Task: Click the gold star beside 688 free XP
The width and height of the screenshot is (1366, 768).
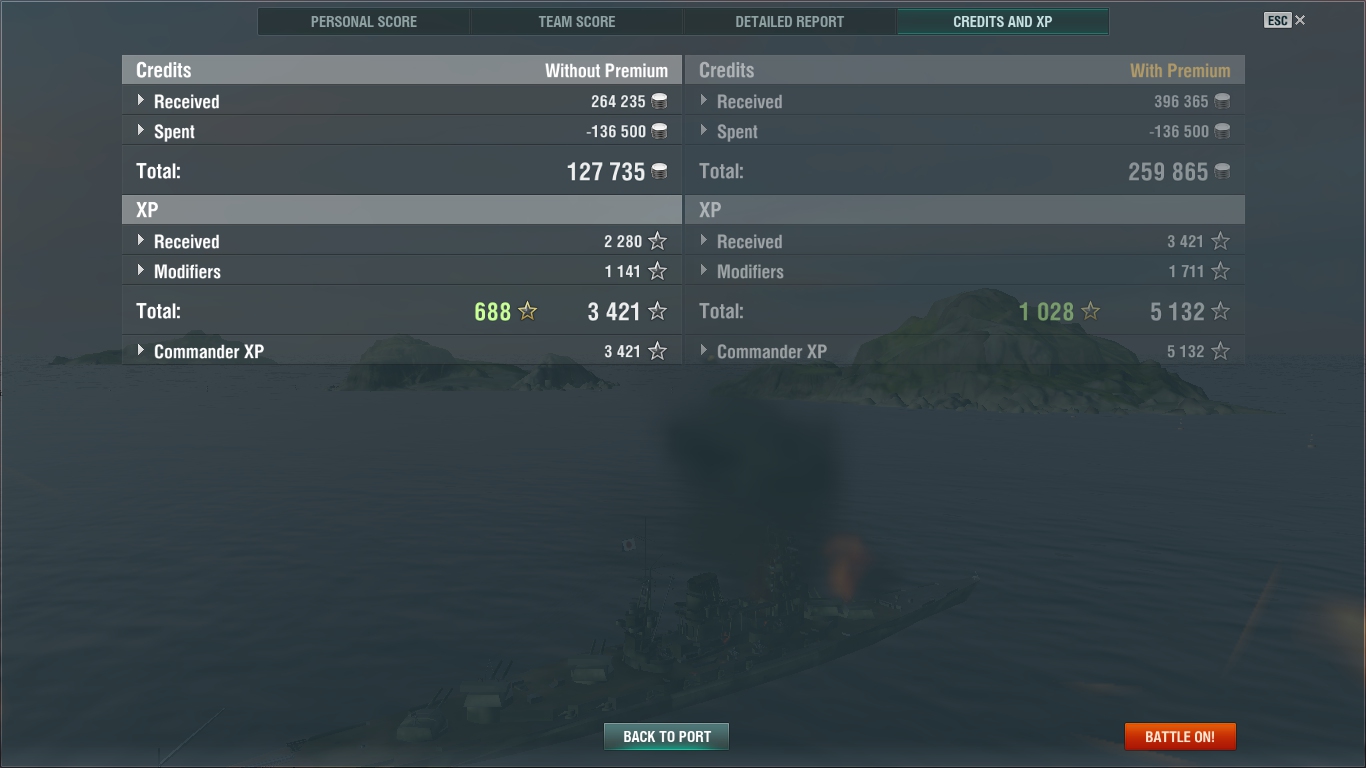Action: 528,311
